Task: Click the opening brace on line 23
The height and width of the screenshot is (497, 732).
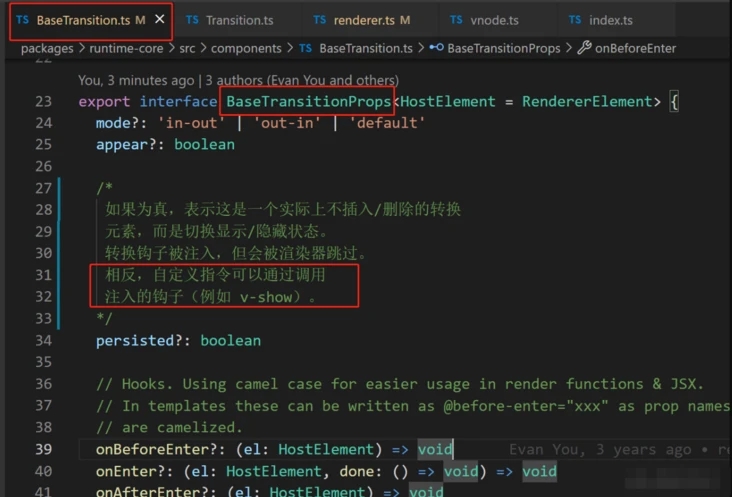Action: pyautogui.click(x=674, y=101)
